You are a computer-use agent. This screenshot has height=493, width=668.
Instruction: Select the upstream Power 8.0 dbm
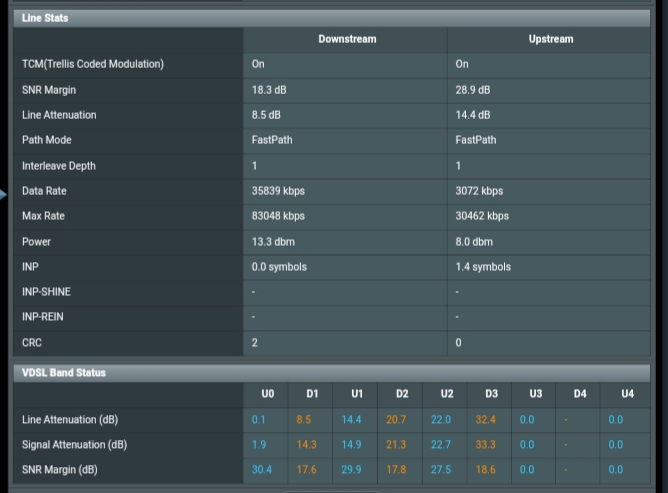coord(474,242)
